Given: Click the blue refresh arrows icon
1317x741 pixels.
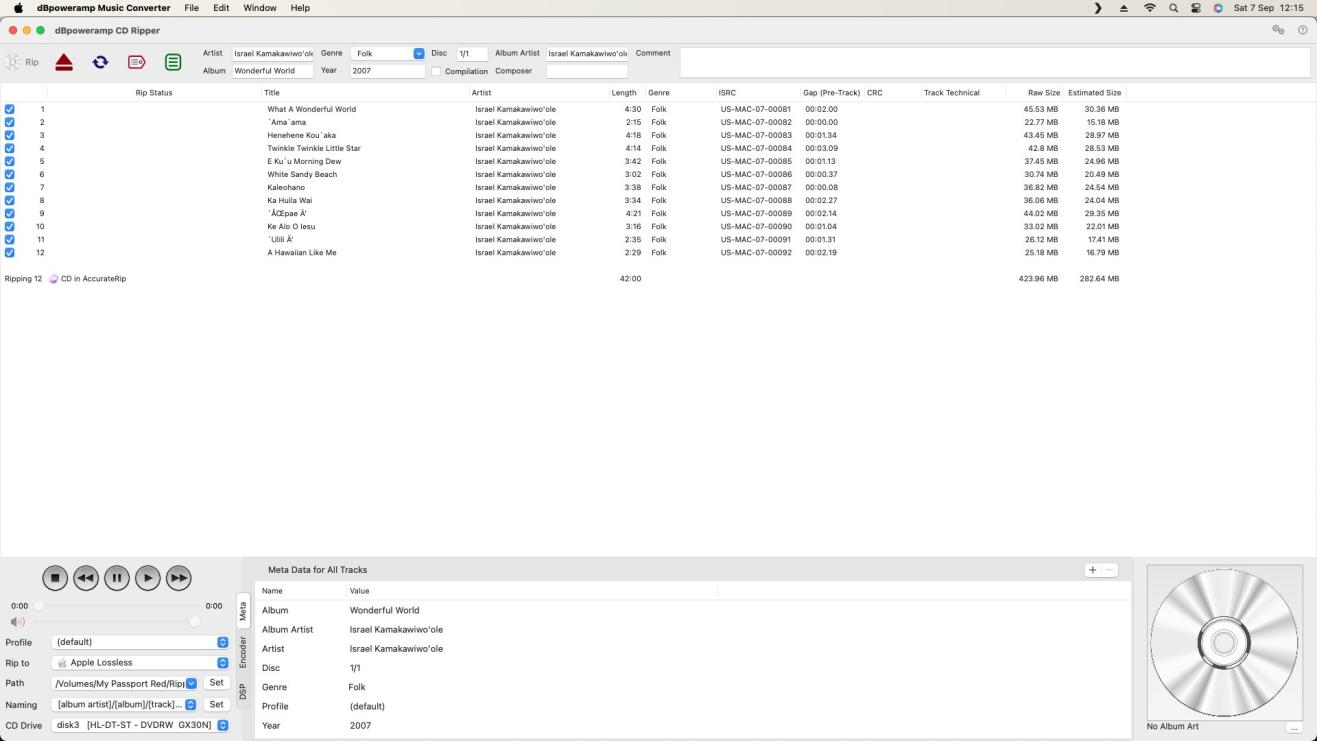Looking at the screenshot, I should 100,62.
